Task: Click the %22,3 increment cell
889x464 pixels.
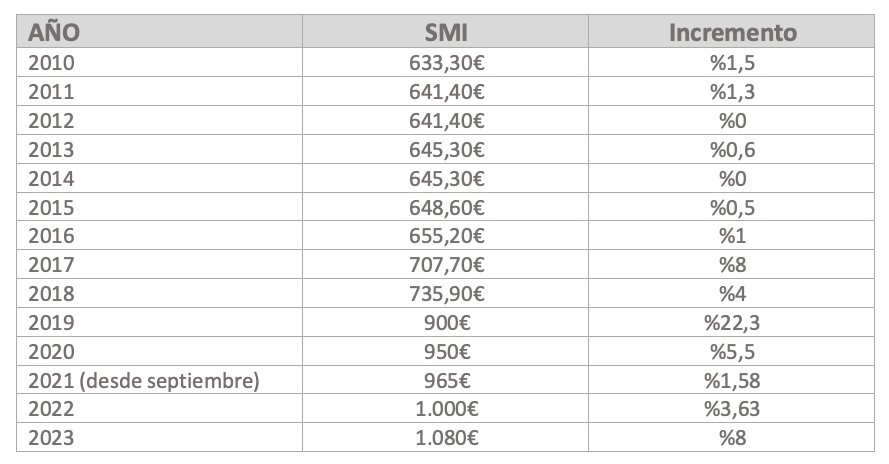Action: coord(732,322)
